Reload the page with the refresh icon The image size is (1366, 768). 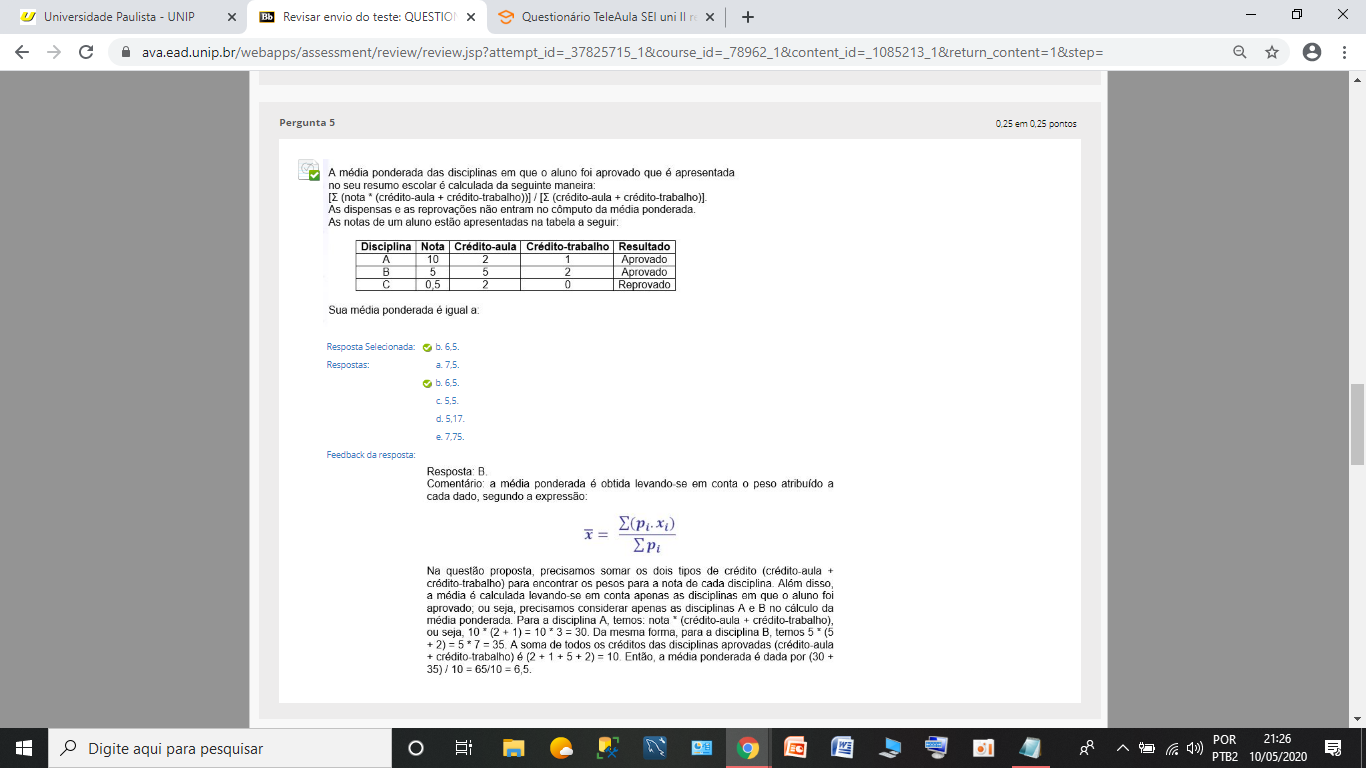[x=86, y=52]
